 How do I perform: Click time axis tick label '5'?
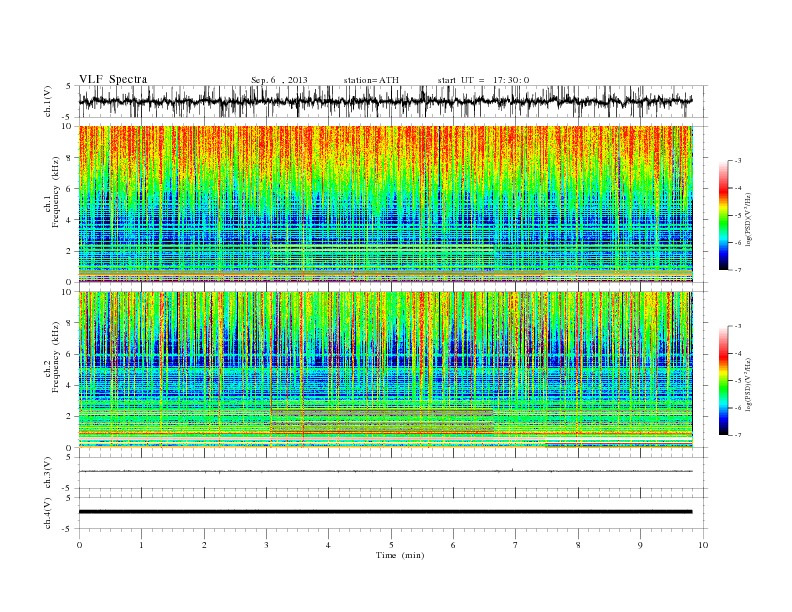click(x=391, y=545)
